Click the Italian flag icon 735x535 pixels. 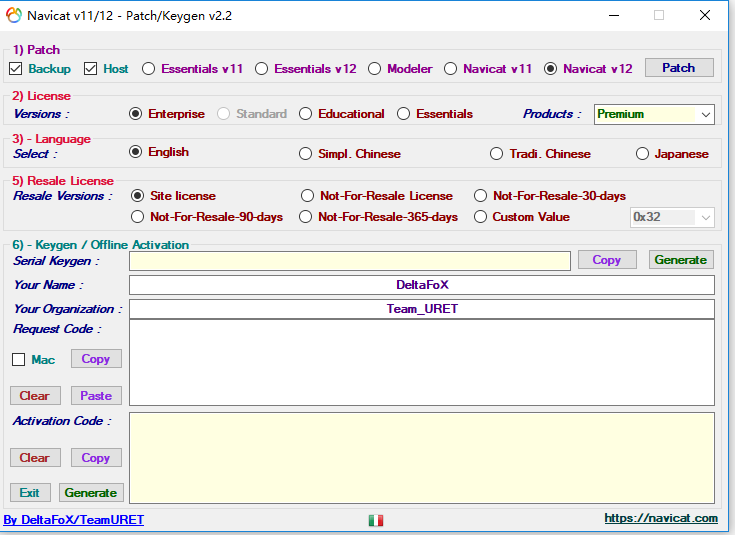pos(375,520)
